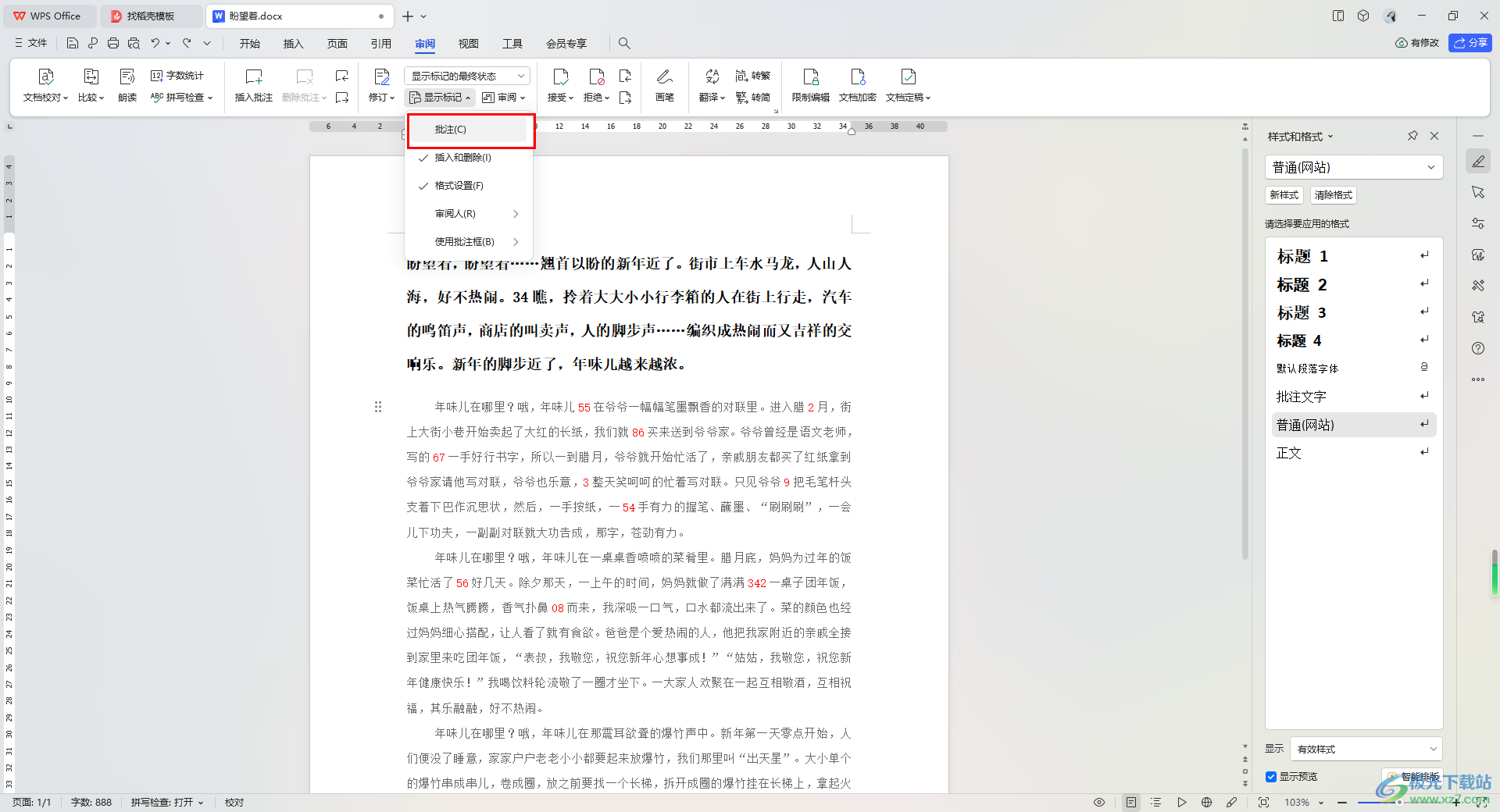Jump to previous revision change icon
The width and height of the screenshot is (1500, 812).
(625, 76)
